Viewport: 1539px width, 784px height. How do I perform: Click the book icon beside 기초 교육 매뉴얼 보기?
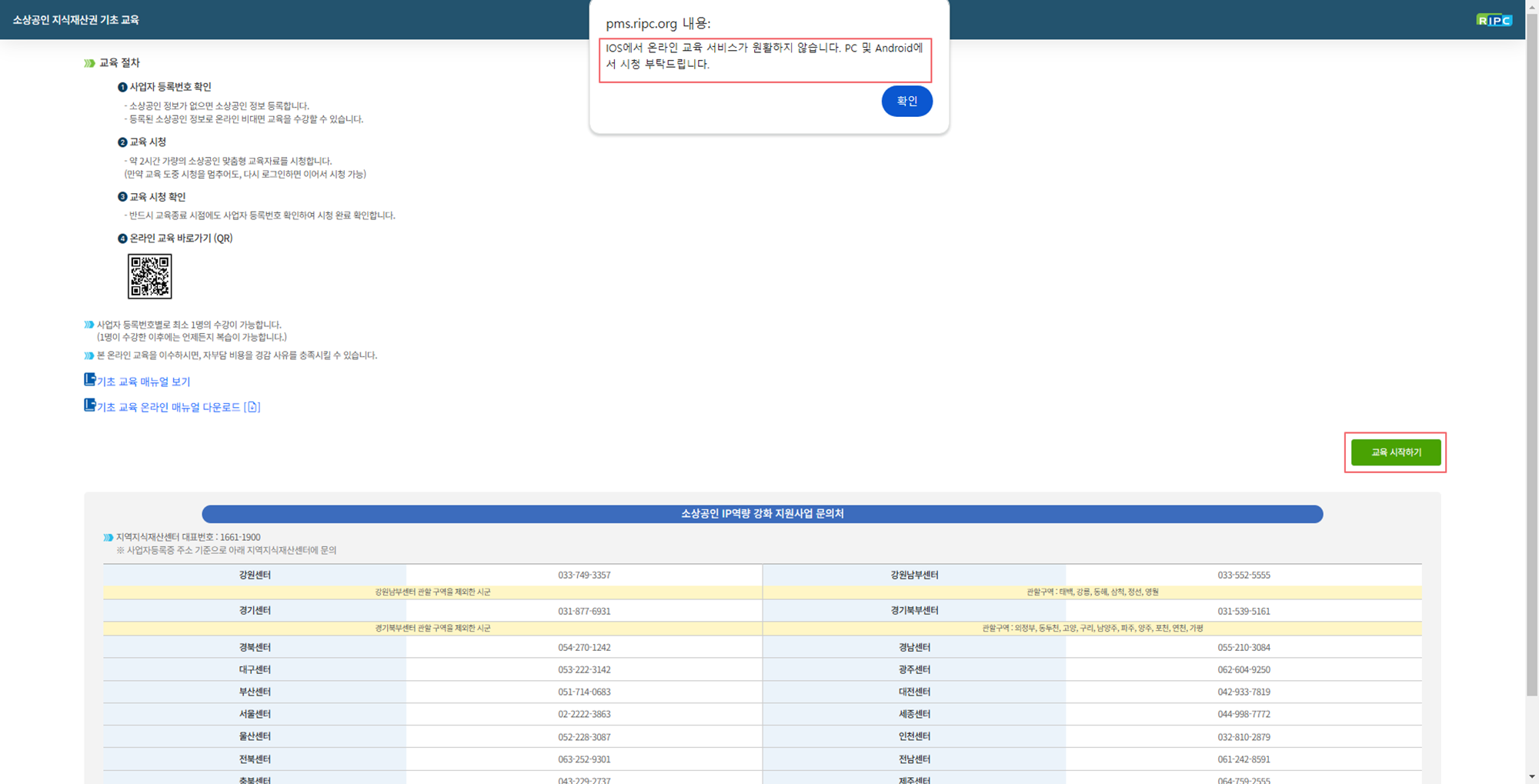click(89, 379)
